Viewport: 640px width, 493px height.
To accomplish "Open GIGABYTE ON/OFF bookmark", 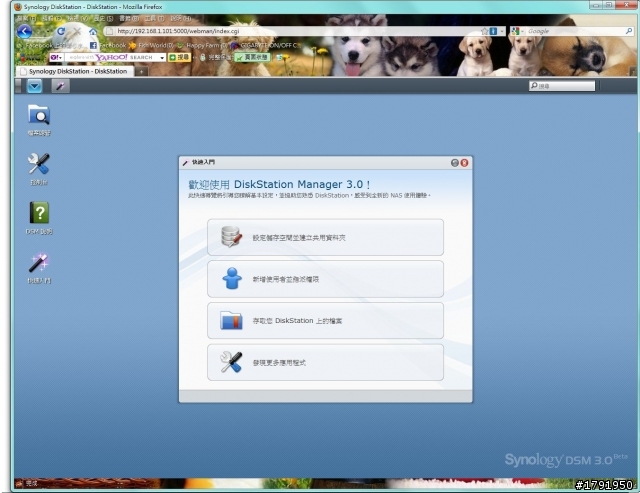I will (x=265, y=45).
